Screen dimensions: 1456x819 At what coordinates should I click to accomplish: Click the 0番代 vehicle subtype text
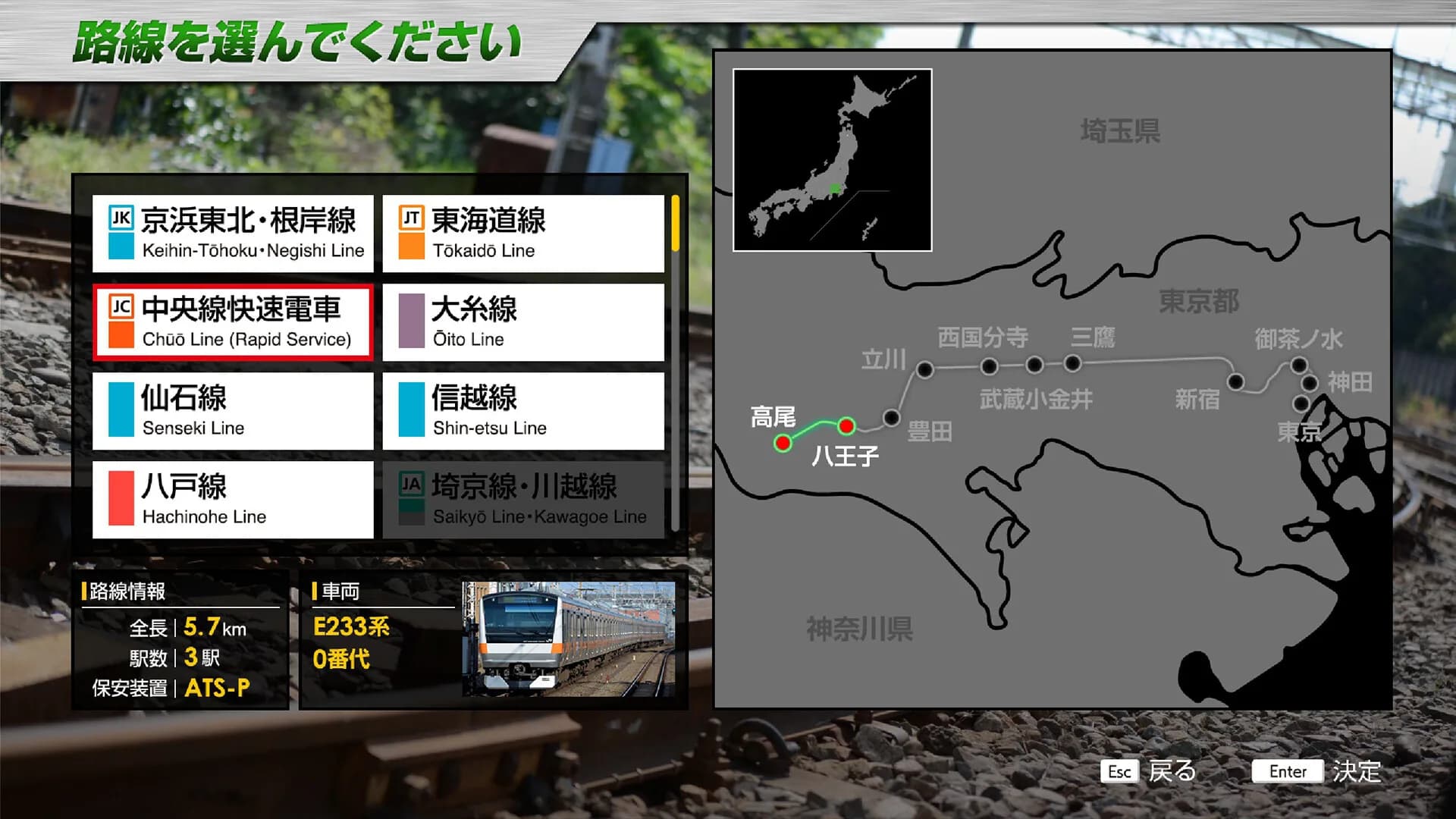tap(341, 659)
